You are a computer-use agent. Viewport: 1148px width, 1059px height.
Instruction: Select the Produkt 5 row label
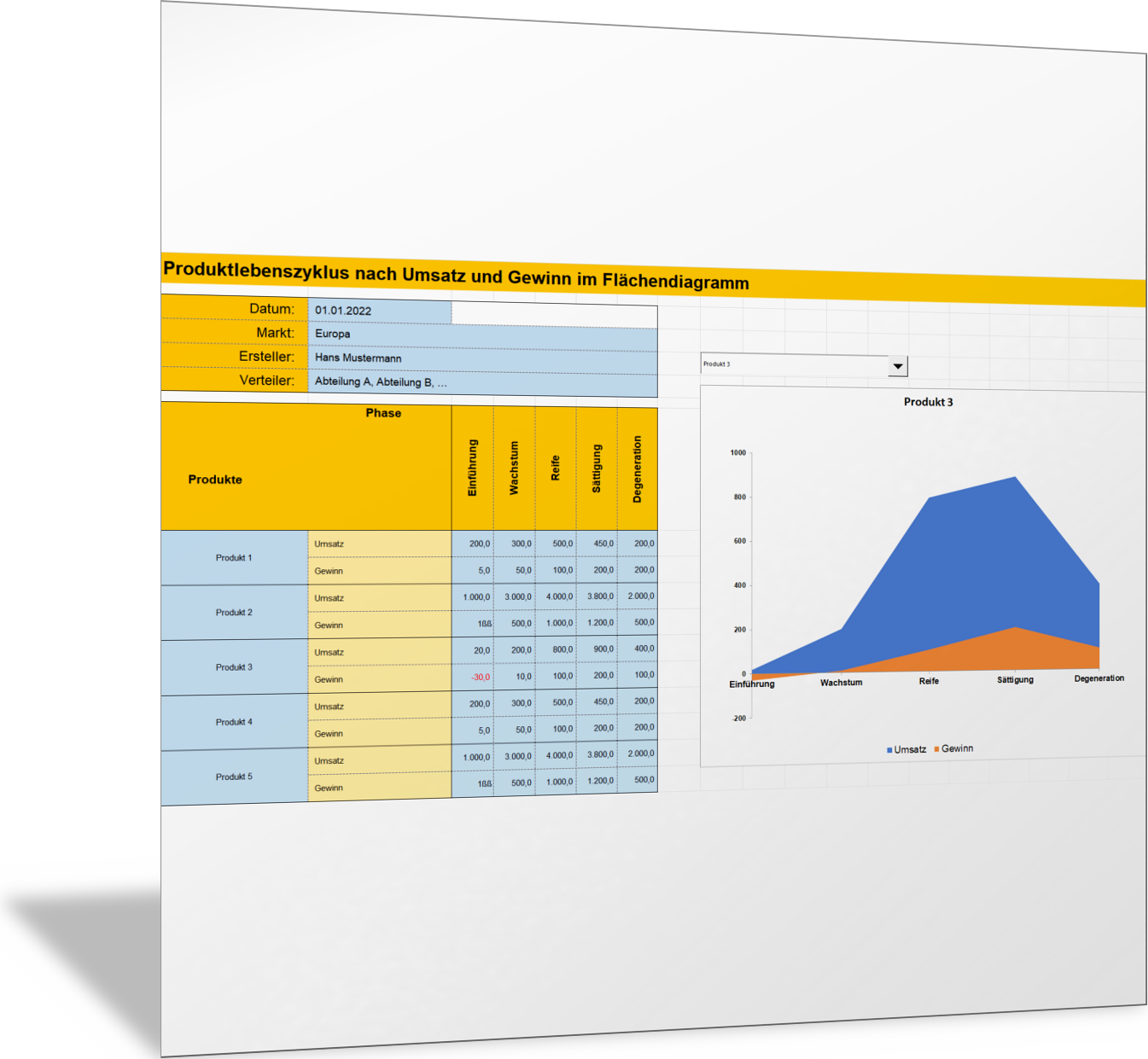tap(234, 777)
